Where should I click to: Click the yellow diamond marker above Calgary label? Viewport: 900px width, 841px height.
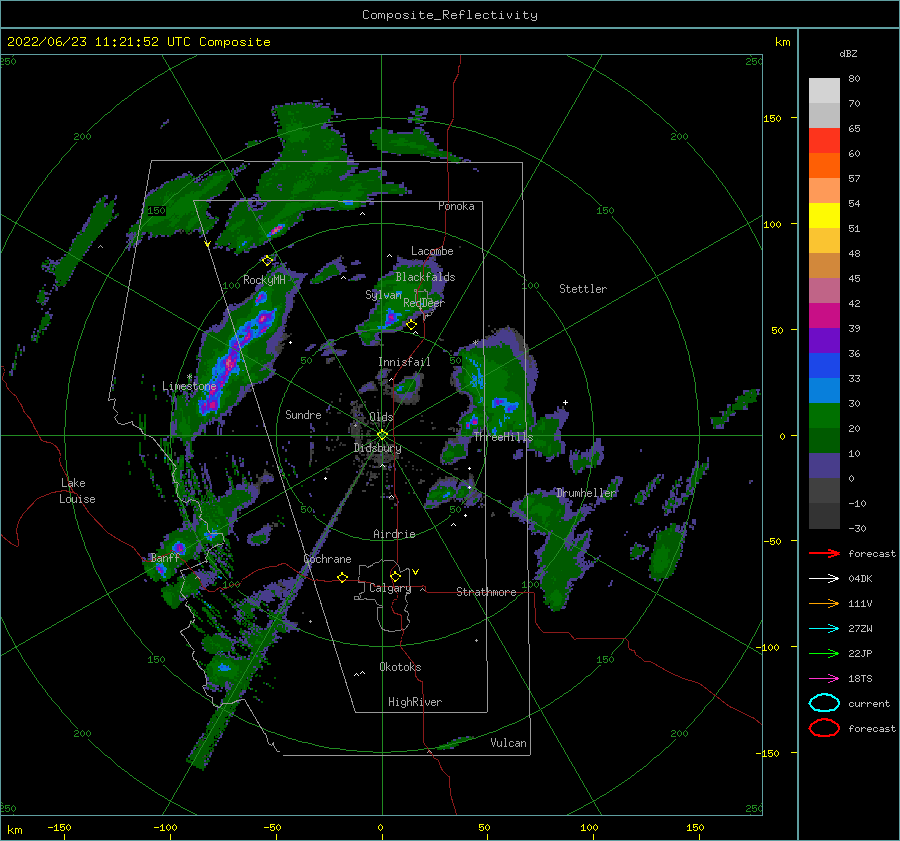[x=395, y=576]
